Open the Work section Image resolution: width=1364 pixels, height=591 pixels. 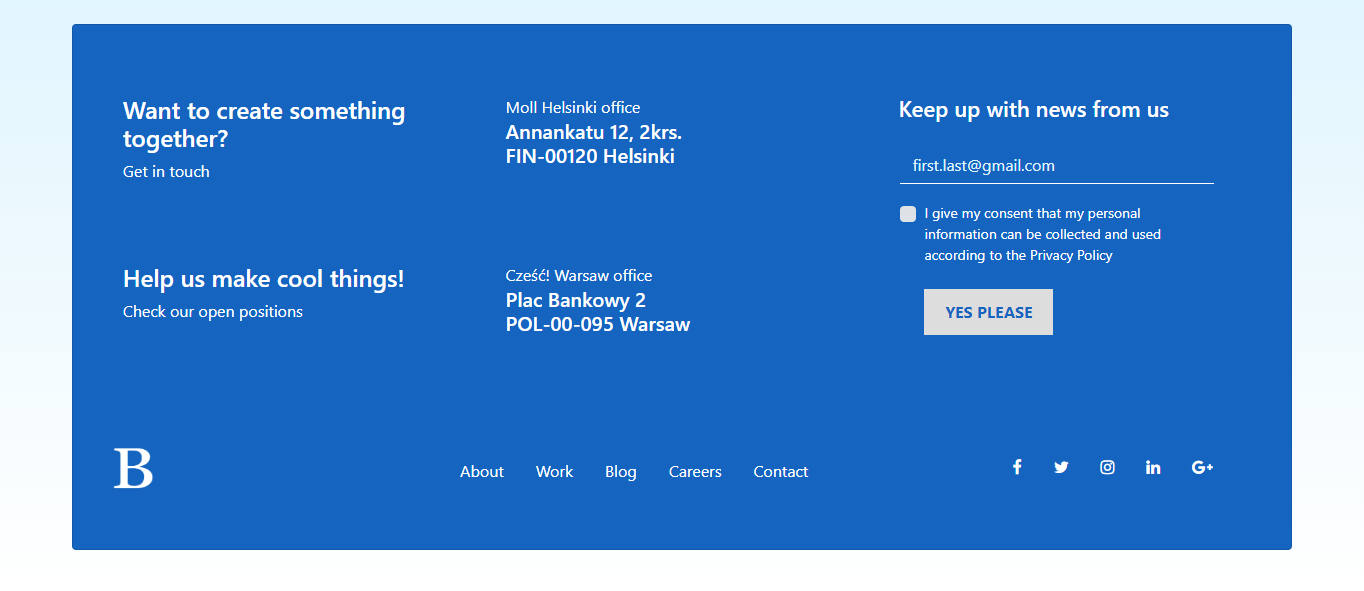pos(554,471)
